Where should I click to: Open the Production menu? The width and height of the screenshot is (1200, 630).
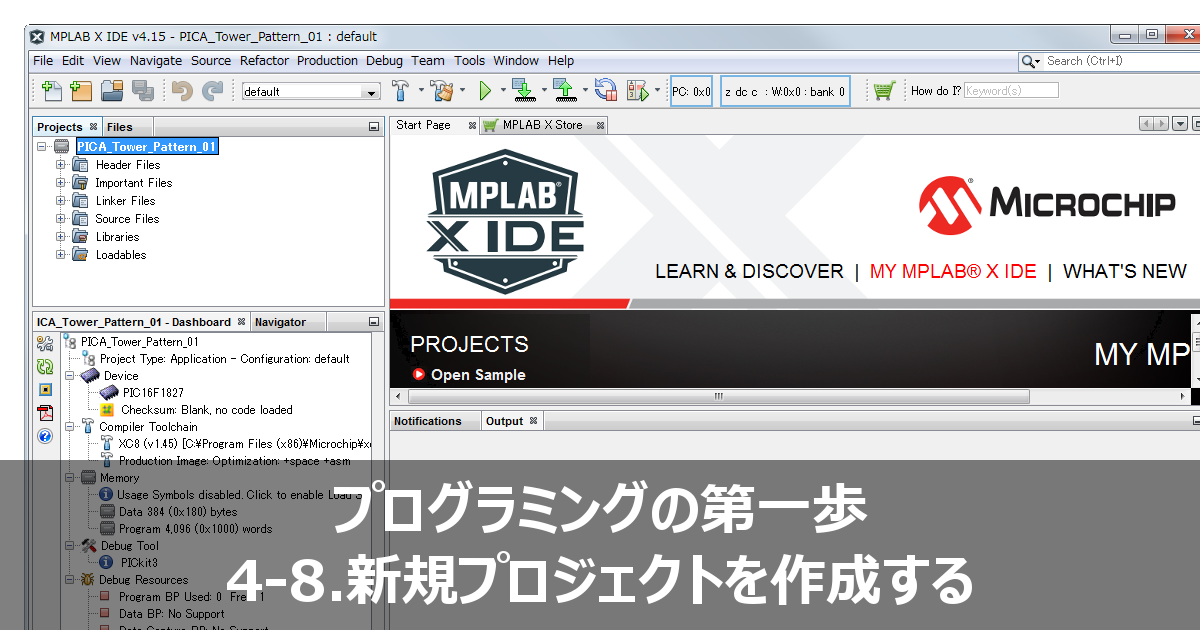click(x=327, y=61)
